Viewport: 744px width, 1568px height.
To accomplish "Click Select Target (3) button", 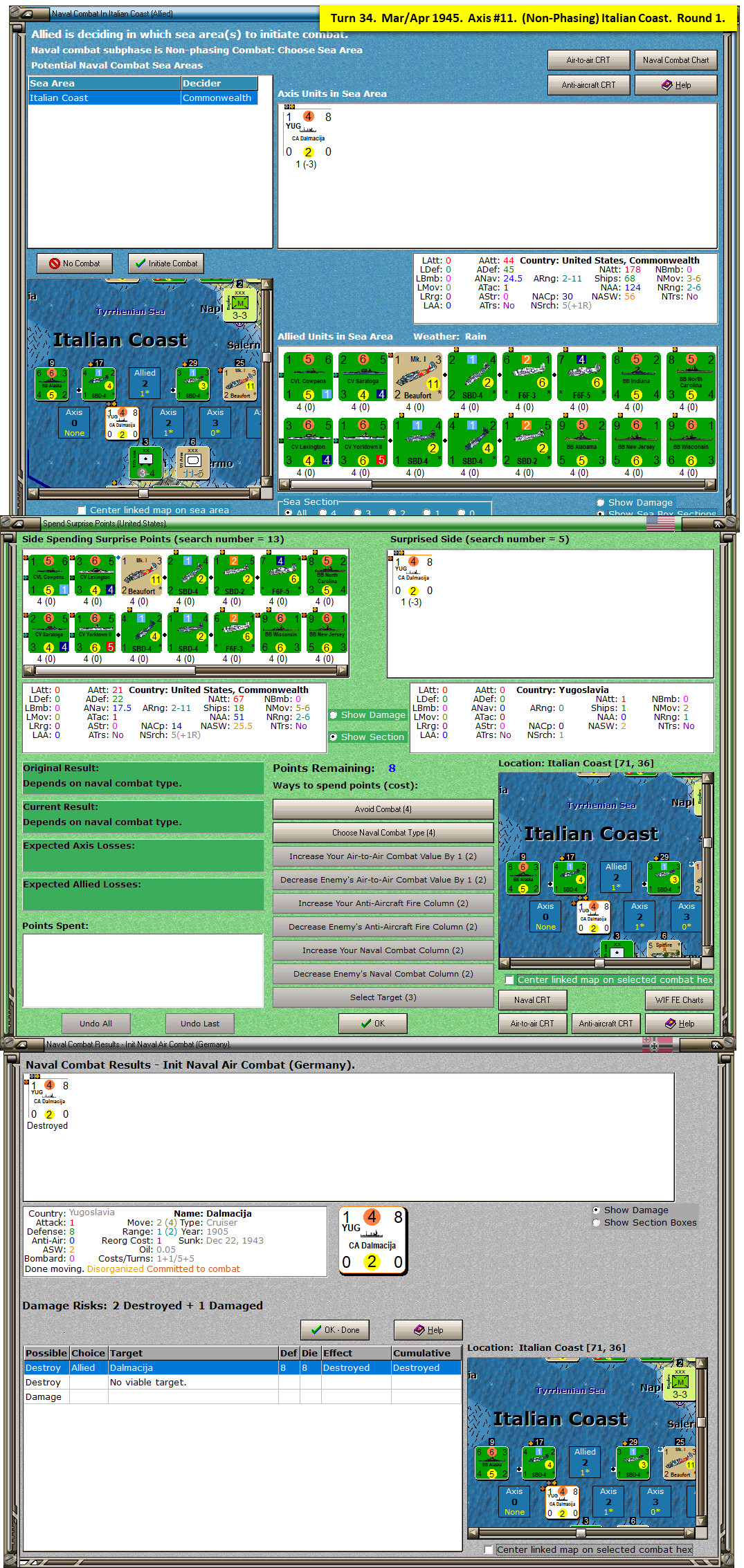I will point(383,997).
